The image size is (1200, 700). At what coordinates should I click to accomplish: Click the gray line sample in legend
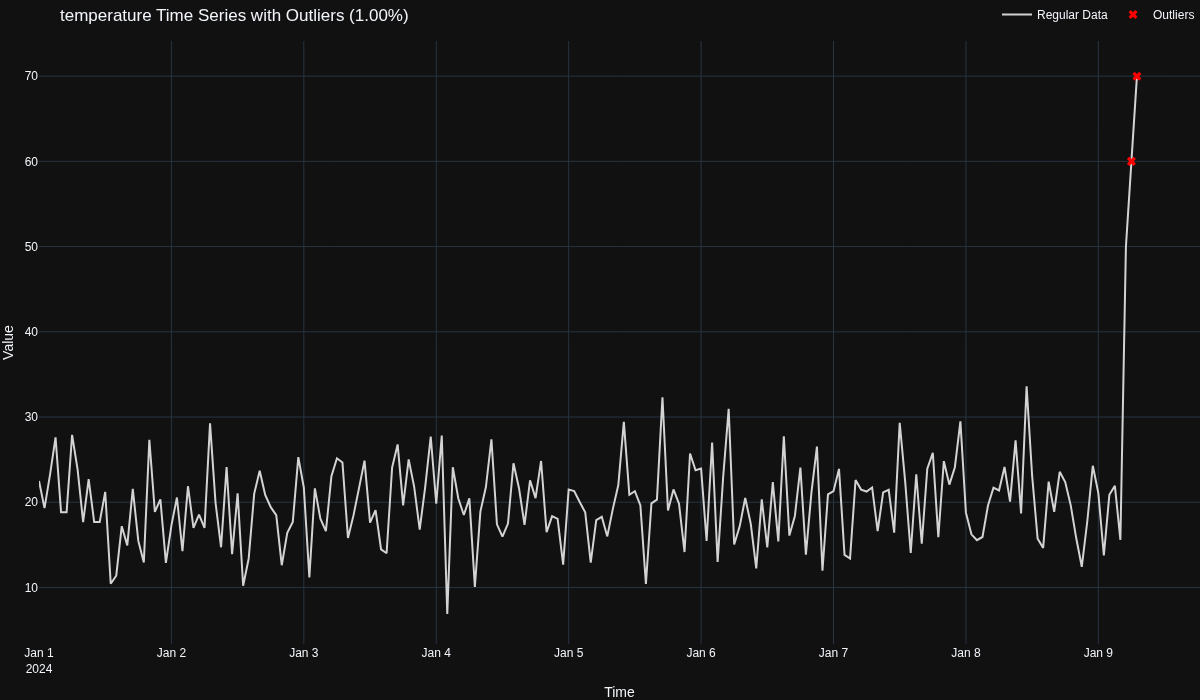pyautogui.click(x=1016, y=15)
